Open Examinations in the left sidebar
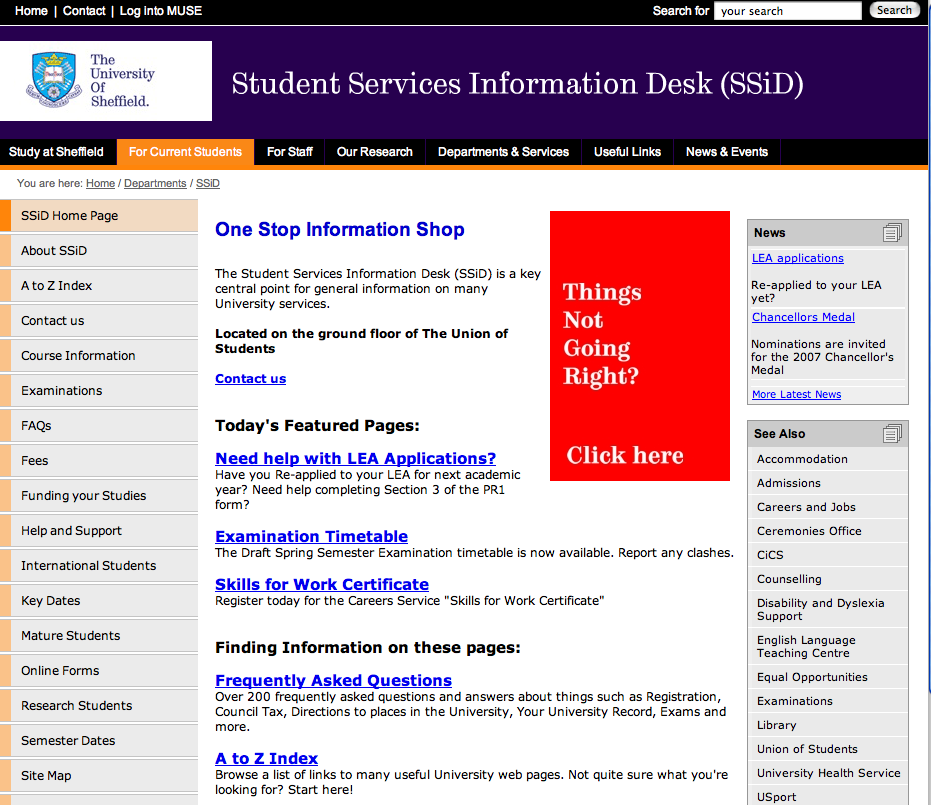Viewport: 931px width, 805px height. [x=99, y=391]
